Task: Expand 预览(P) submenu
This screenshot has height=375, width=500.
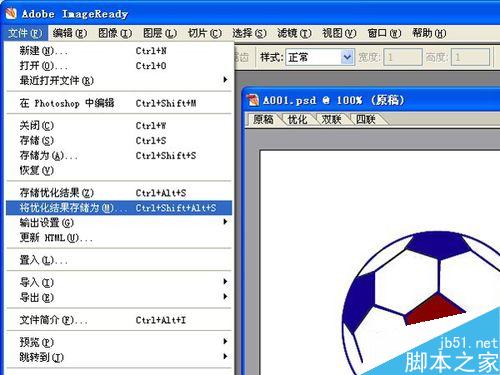Action: (119, 342)
